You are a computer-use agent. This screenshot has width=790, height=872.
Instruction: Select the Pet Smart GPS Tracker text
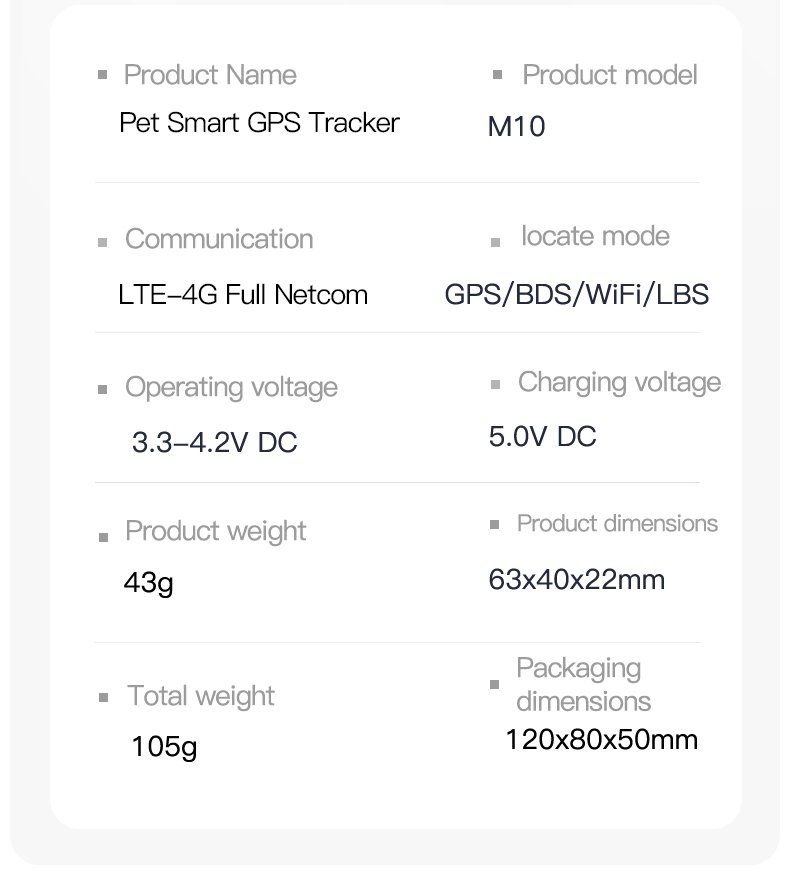coord(259,123)
